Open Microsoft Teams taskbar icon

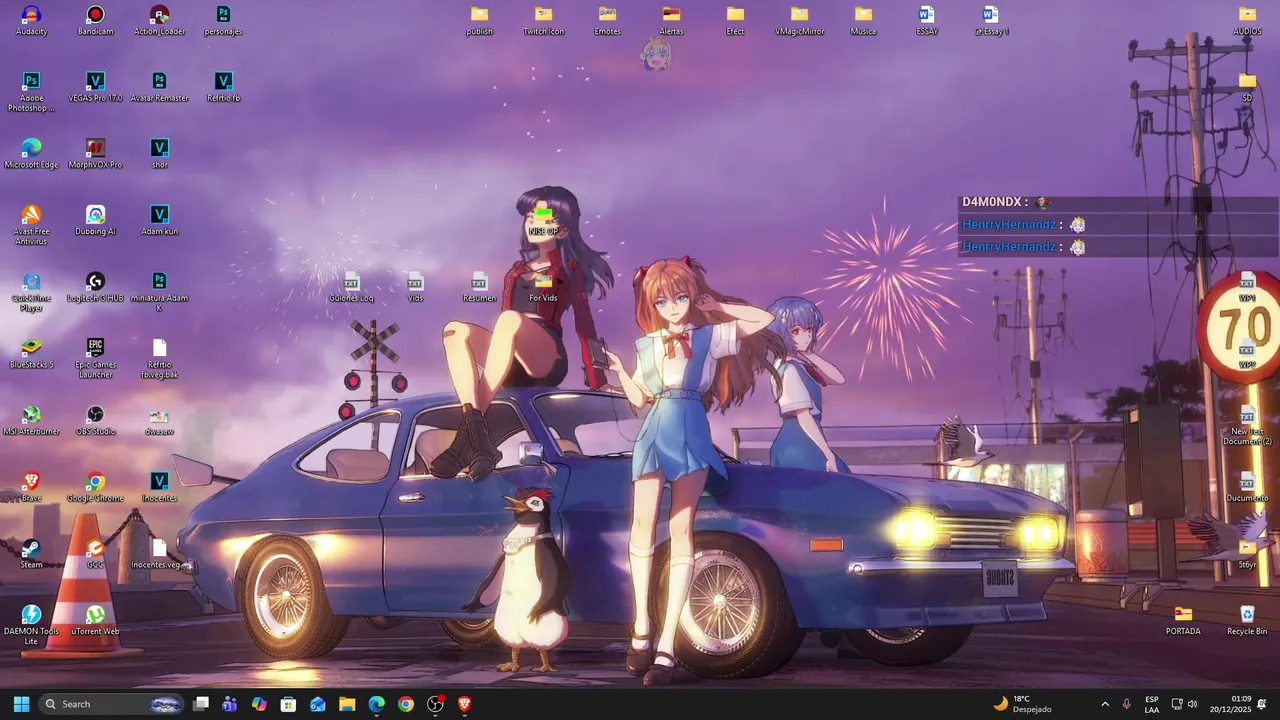click(x=229, y=704)
